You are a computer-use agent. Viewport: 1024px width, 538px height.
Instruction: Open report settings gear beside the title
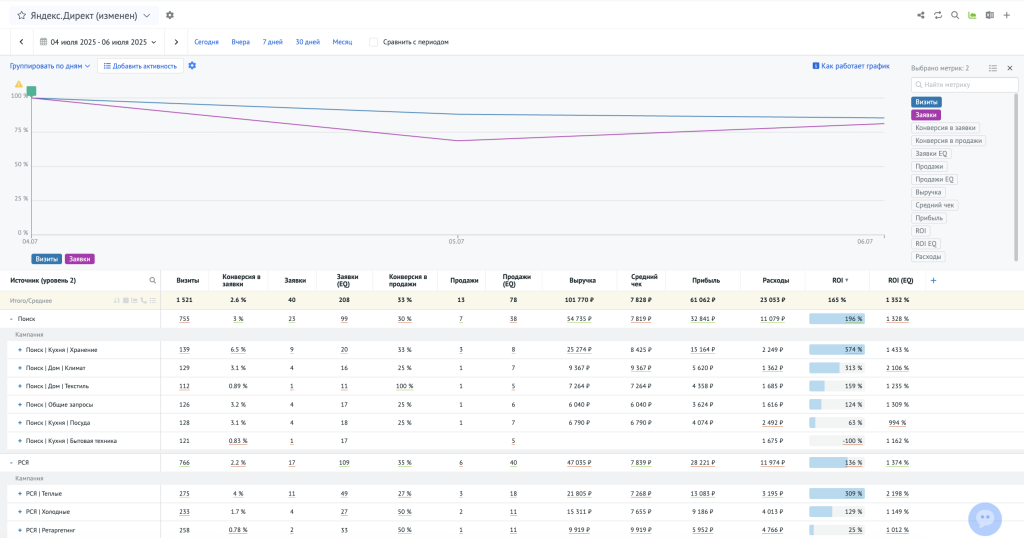[x=170, y=15]
